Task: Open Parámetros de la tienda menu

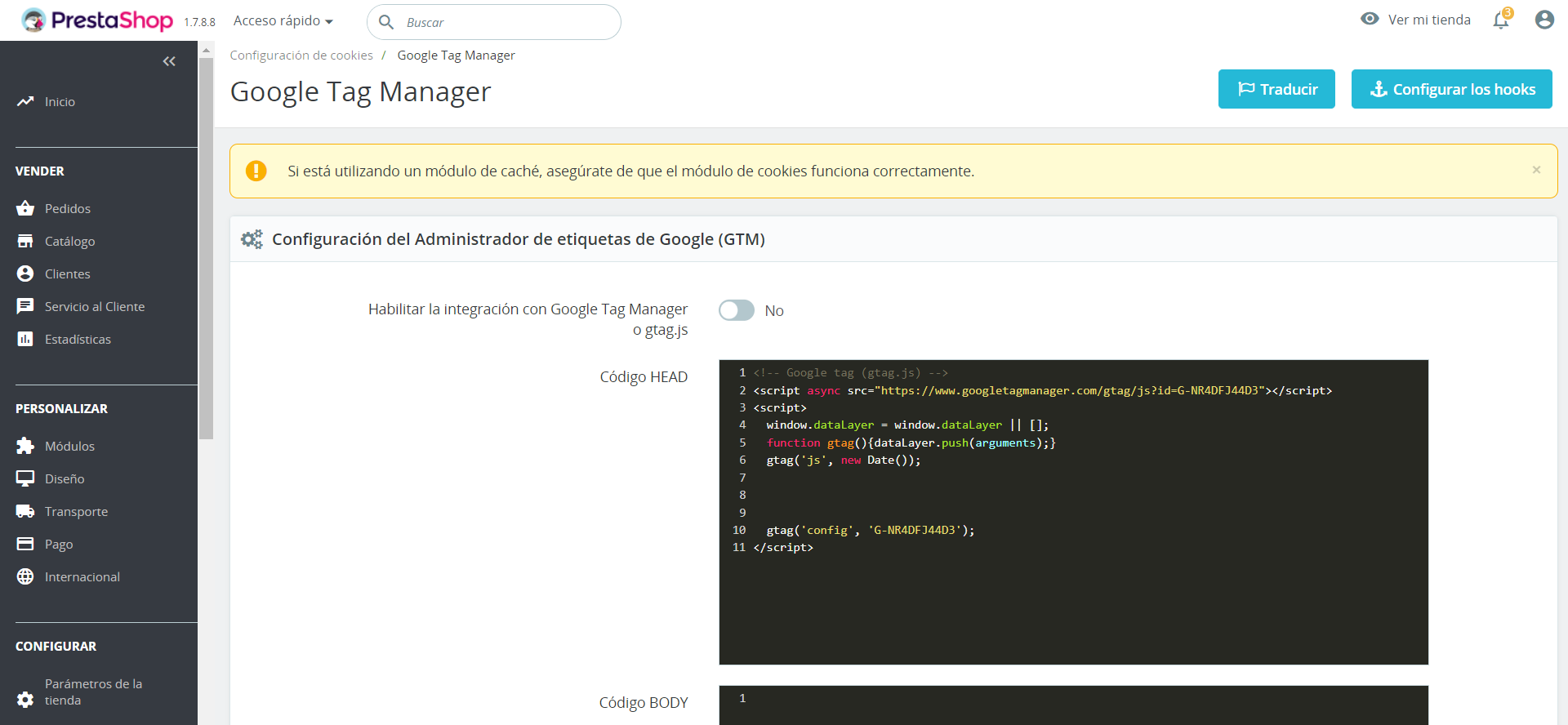Action: pyautogui.click(x=93, y=692)
